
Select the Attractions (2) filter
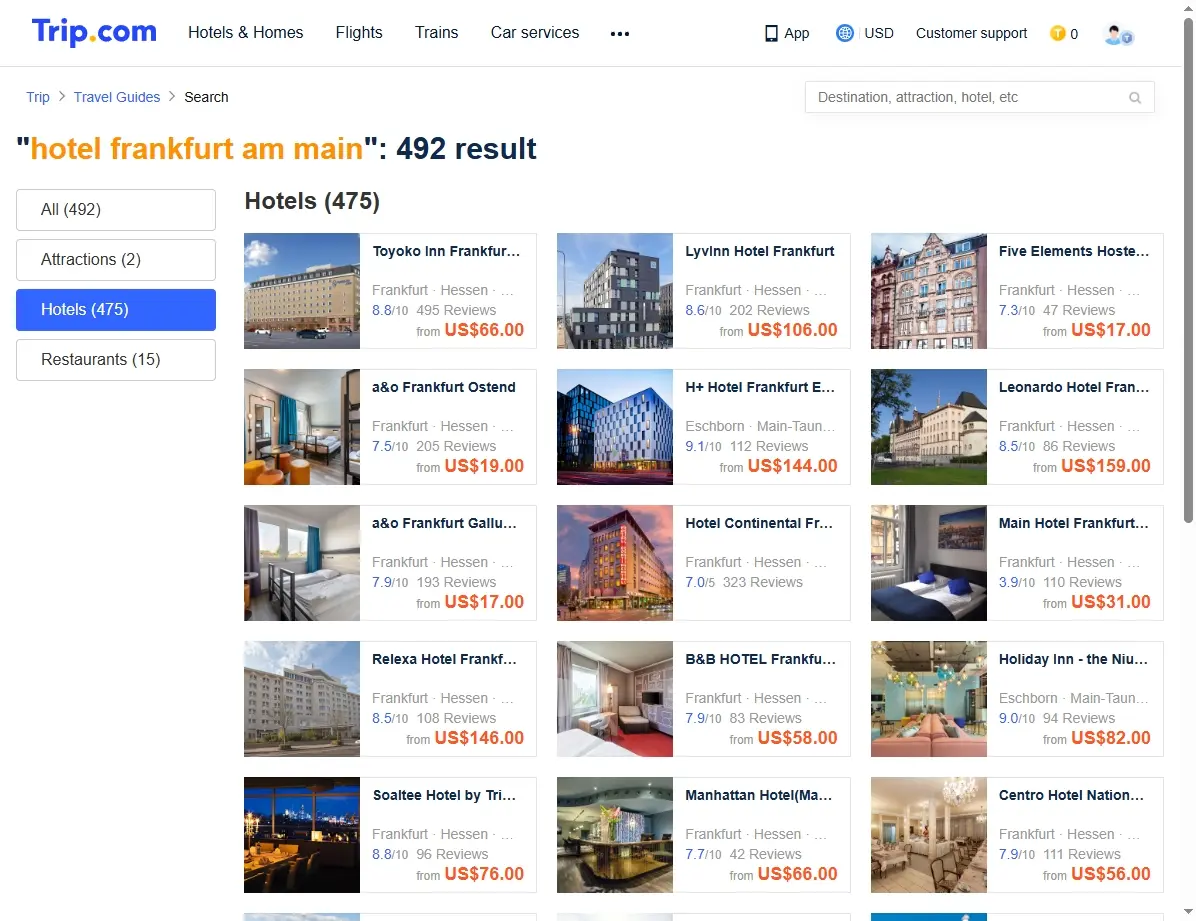pos(116,259)
